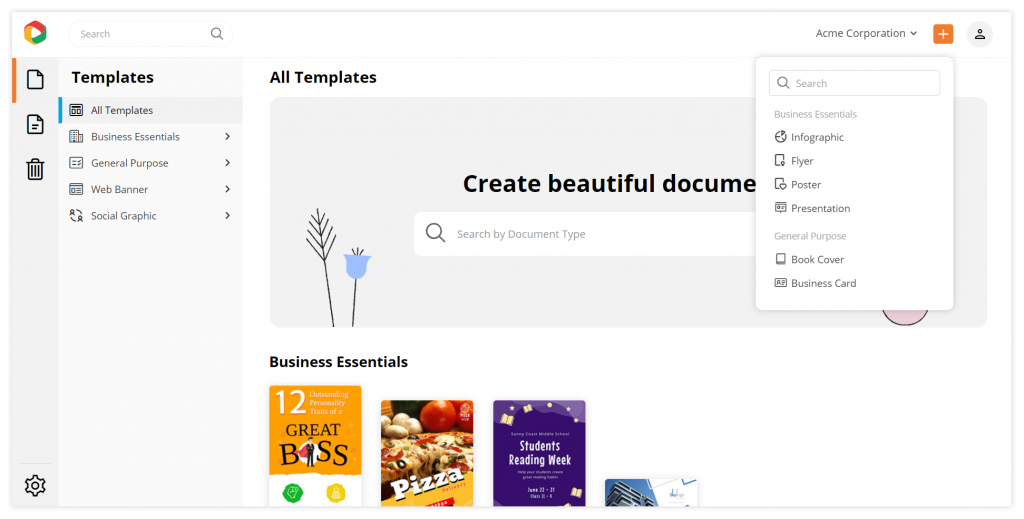Select Web Banner sidebar label
Viewport: 1024px width, 519px height.
[x=120, y=189]
